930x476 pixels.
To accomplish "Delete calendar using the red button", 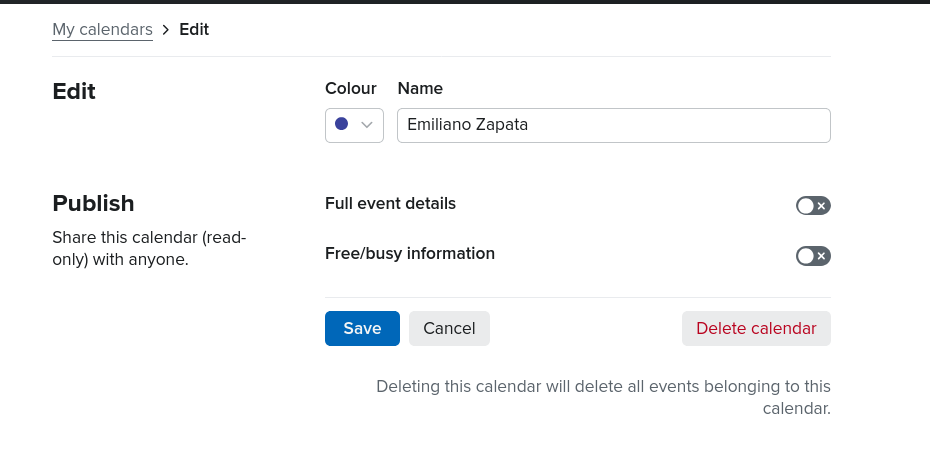I will coord(756,328).
